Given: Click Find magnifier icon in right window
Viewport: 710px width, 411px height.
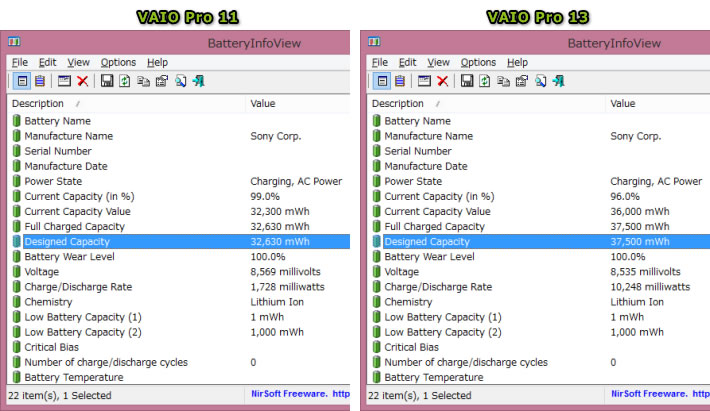Looking at the screenshot, I should pyautogui.click(x=540, y=81).
